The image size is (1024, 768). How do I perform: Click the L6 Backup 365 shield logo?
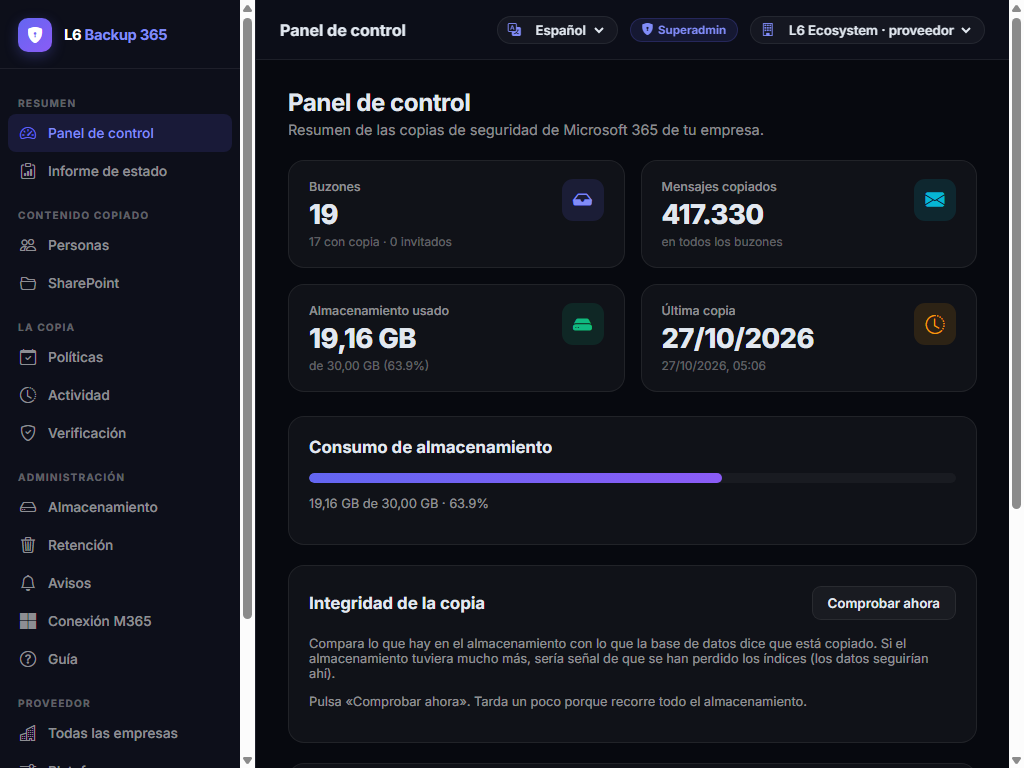tap(35, 35)
